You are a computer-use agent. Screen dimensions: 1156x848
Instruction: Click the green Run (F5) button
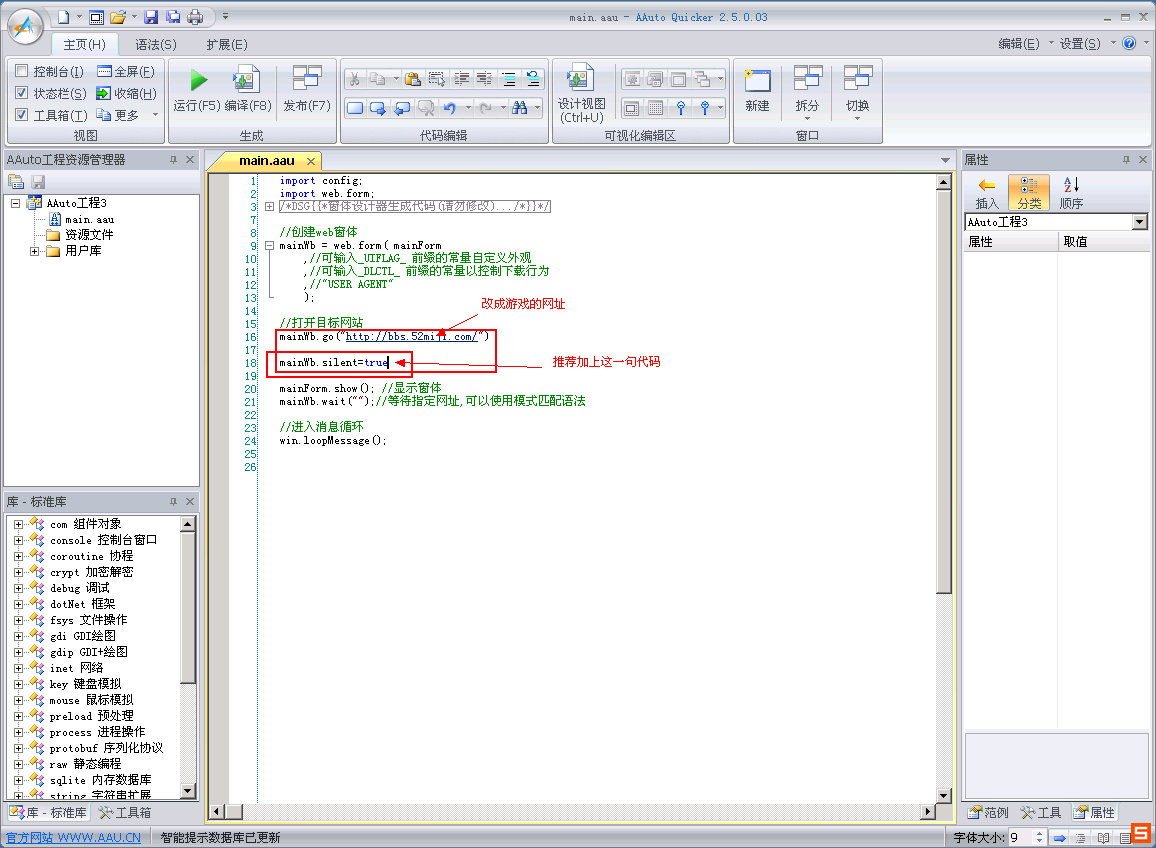[198, 81]
